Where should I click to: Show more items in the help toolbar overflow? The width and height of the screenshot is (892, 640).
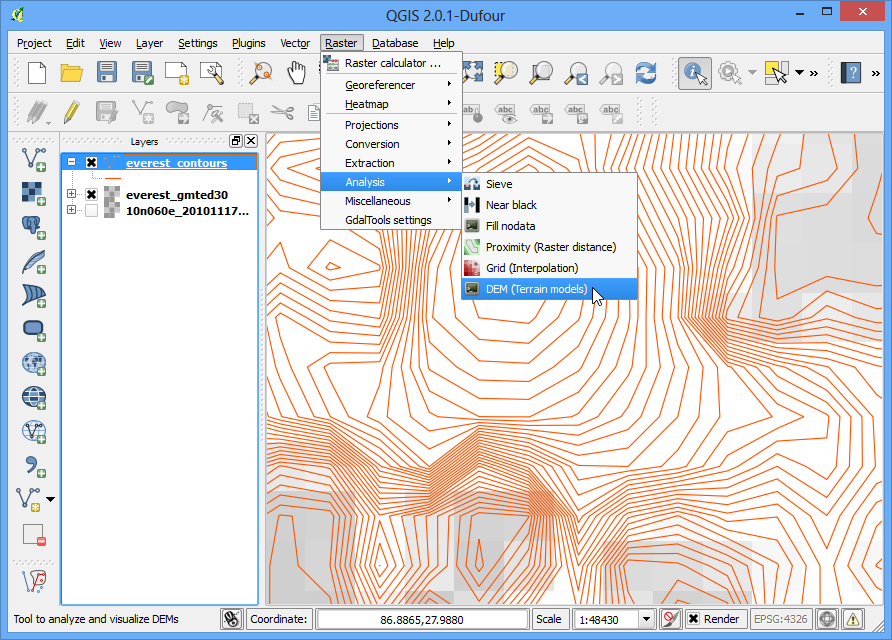[x=876, y=73]
